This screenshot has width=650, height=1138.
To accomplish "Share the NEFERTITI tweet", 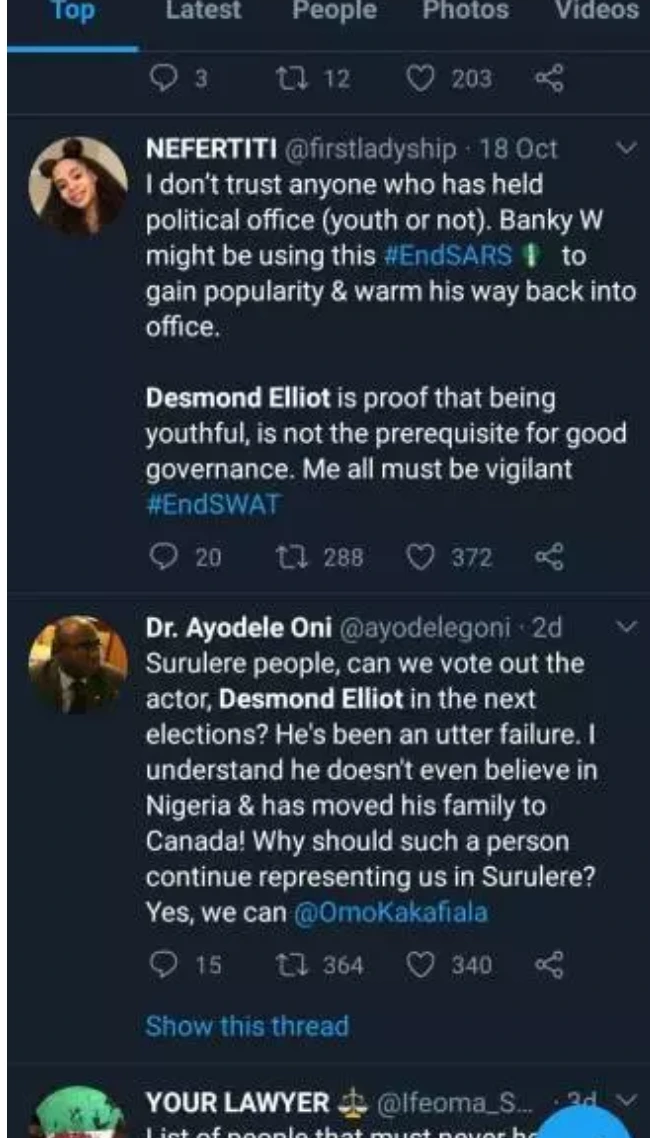I will pos(549,557).
